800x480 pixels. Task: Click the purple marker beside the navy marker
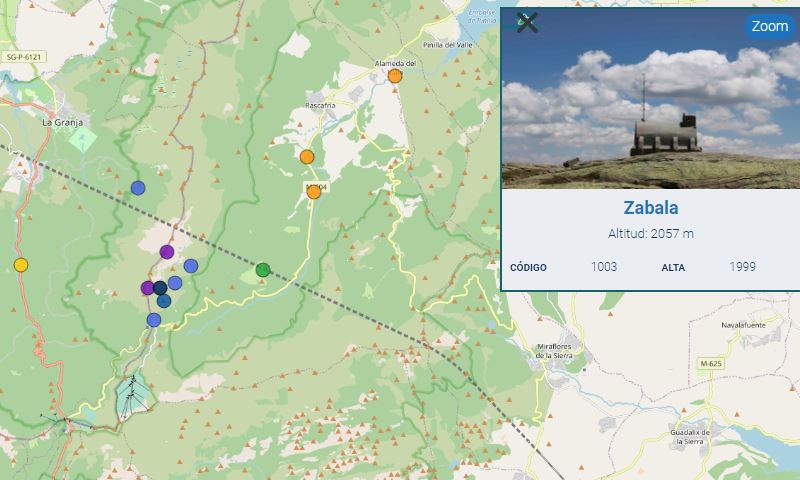coord(148,288)
